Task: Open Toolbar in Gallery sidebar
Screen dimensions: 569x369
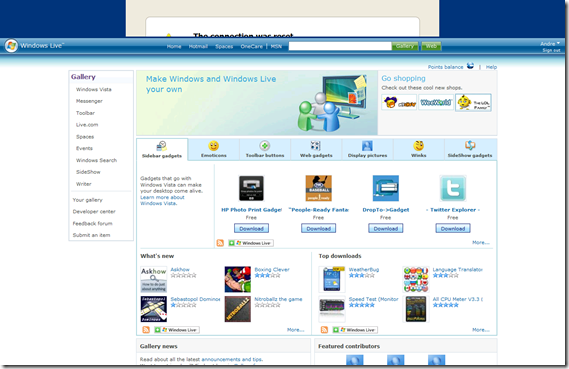Action: (x=85, y=113)
